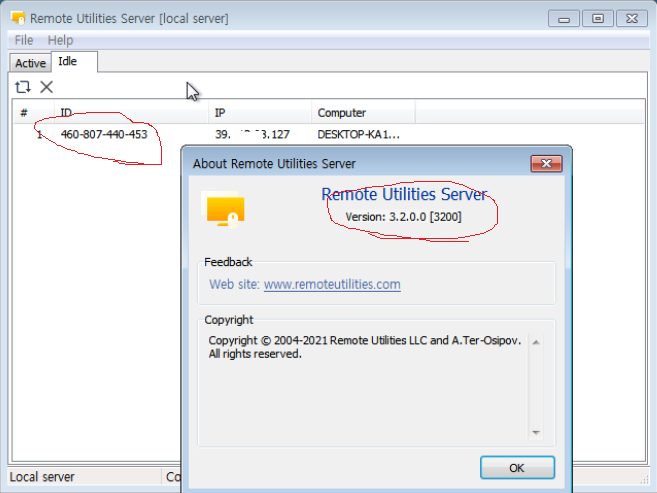This screenshot has height=493, width=657.
Task: Sort by the ID column header
Action: tap(130, 113)
